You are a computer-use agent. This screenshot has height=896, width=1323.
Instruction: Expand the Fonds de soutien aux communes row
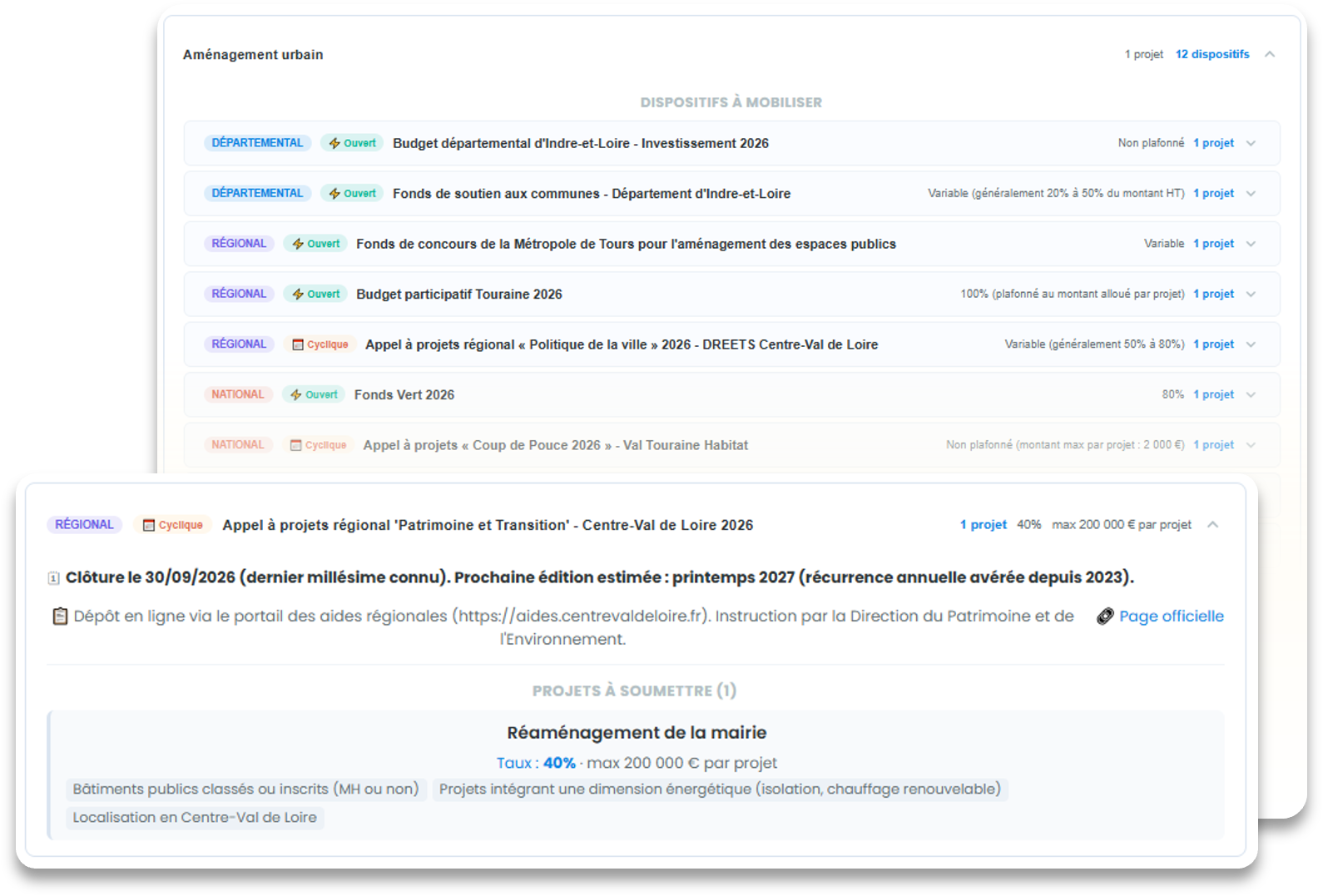tap(1251, 194)
